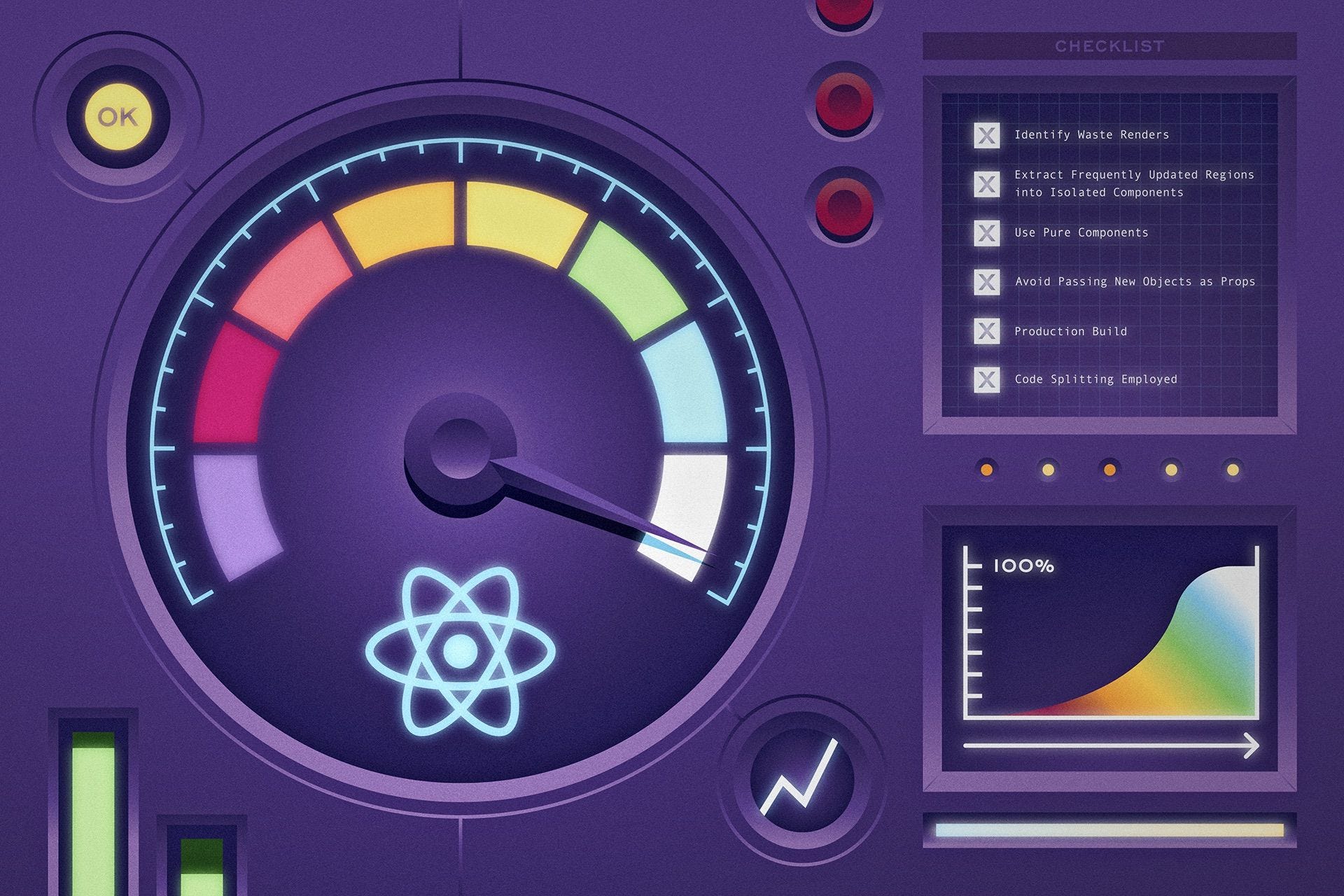Click the hot pink gauge segment

point(234,381)
